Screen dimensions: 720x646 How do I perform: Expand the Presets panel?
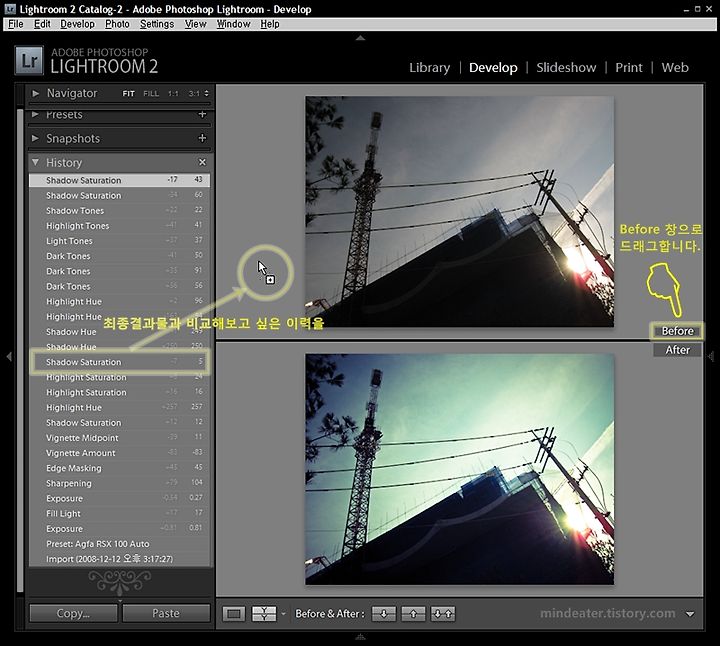(x=35, y=114)
